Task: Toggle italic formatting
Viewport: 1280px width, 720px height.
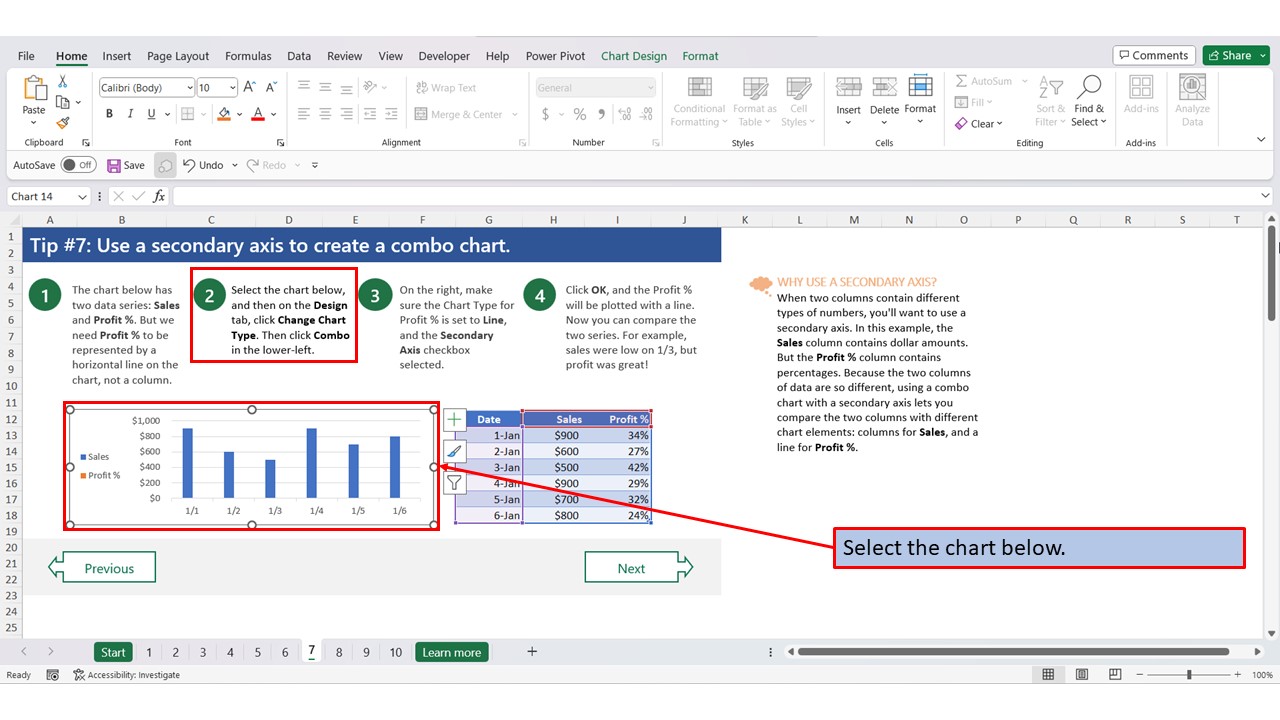Action: click(128, 113)
